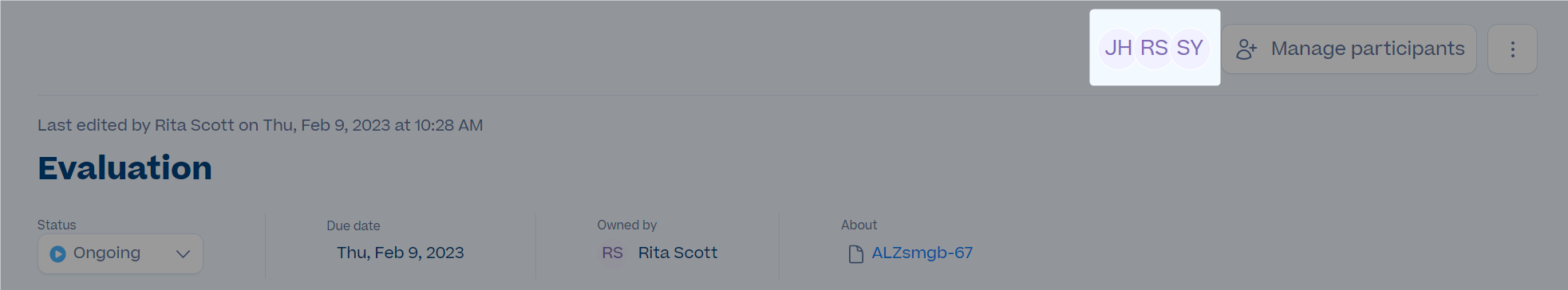The height and width of the screenshot is (290, 1568).
Task: Open the three-dot more options menu
Action: 1512,49
